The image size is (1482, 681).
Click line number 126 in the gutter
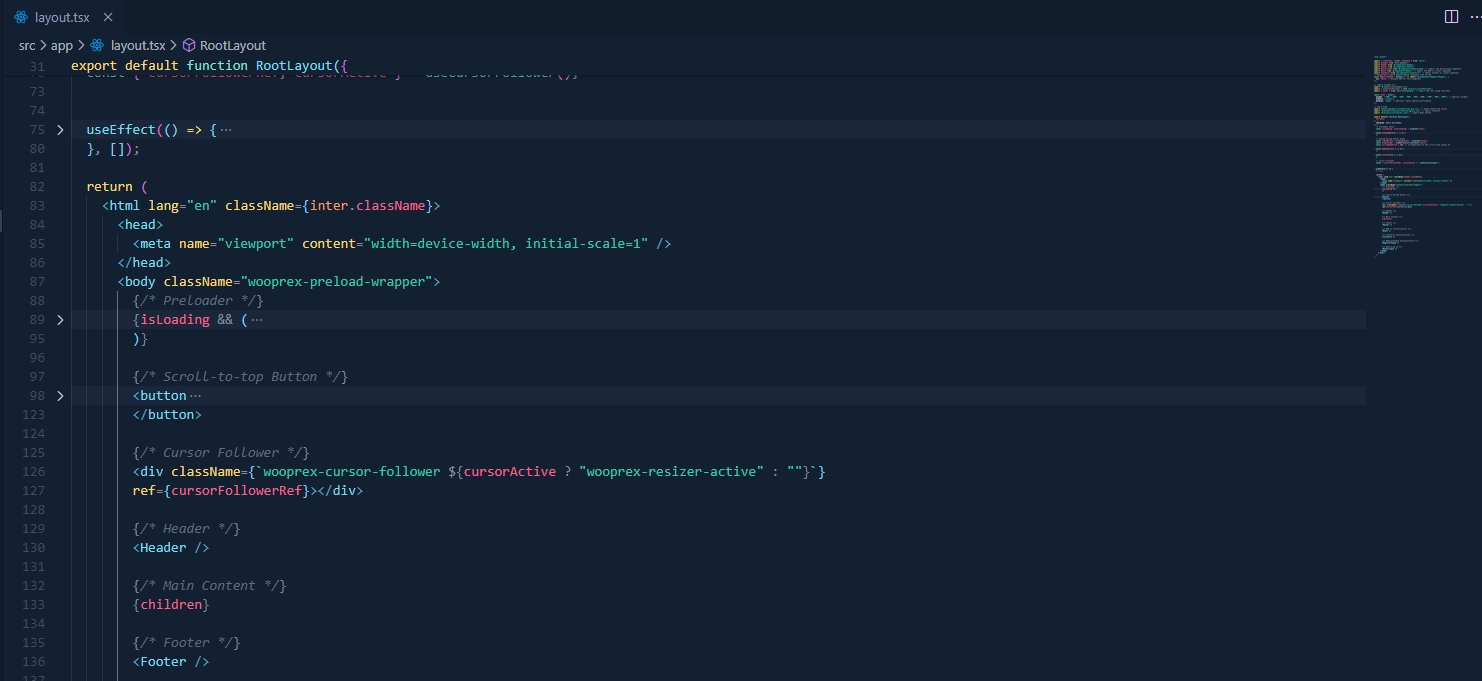pos(36,471)
